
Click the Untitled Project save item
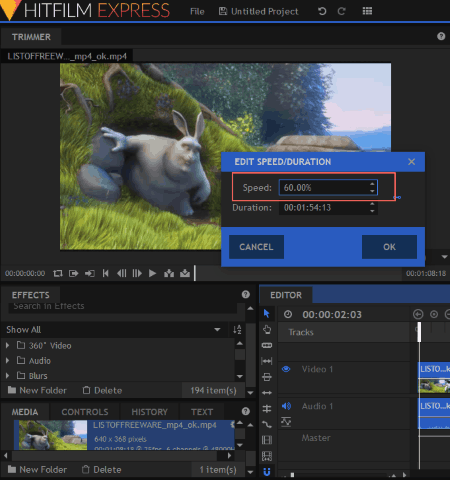click(x=258, y=12)
